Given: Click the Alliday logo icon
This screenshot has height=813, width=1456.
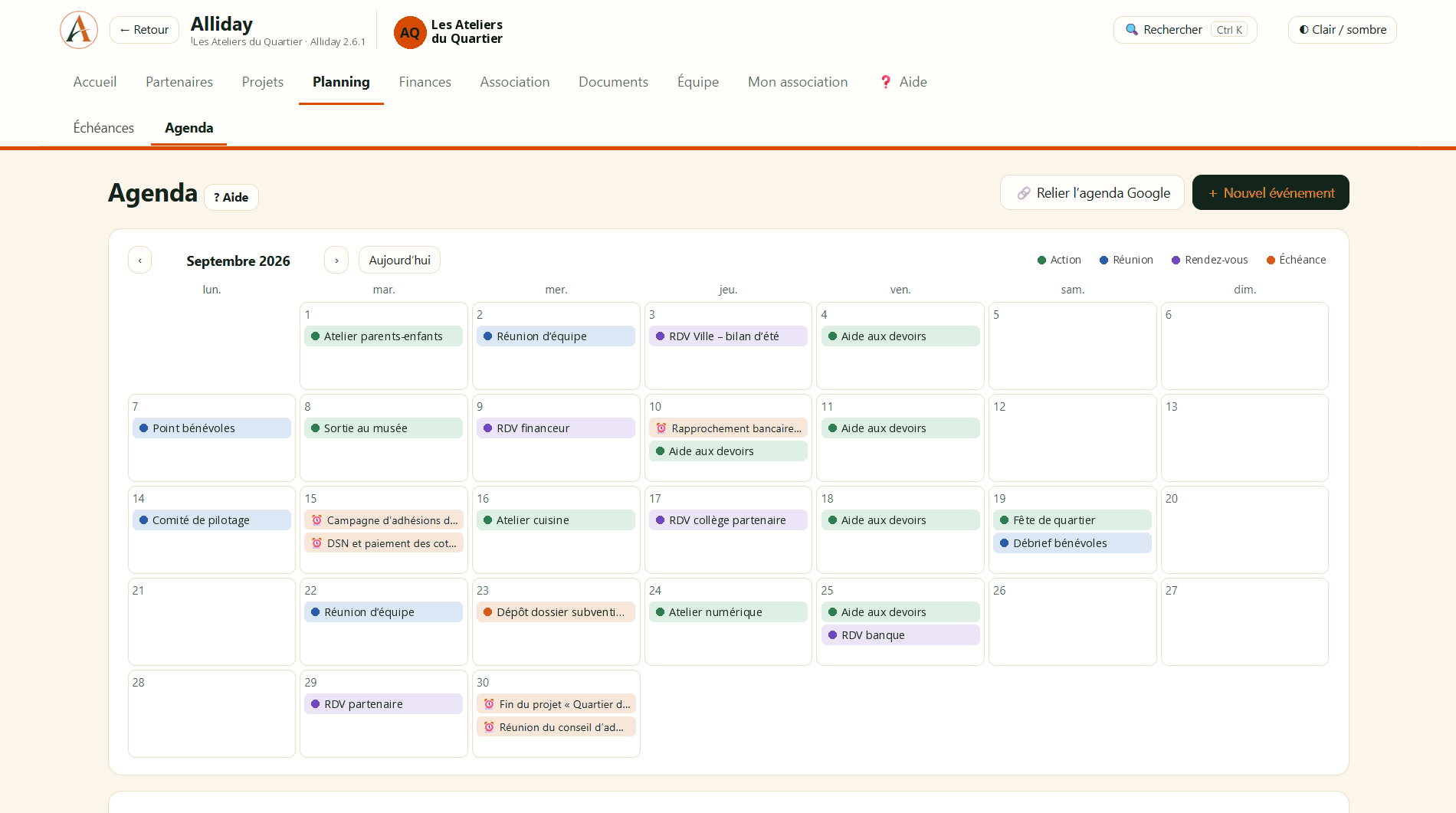Looking at the screenshot, I should pyautogui.click(x=79, y=30).
